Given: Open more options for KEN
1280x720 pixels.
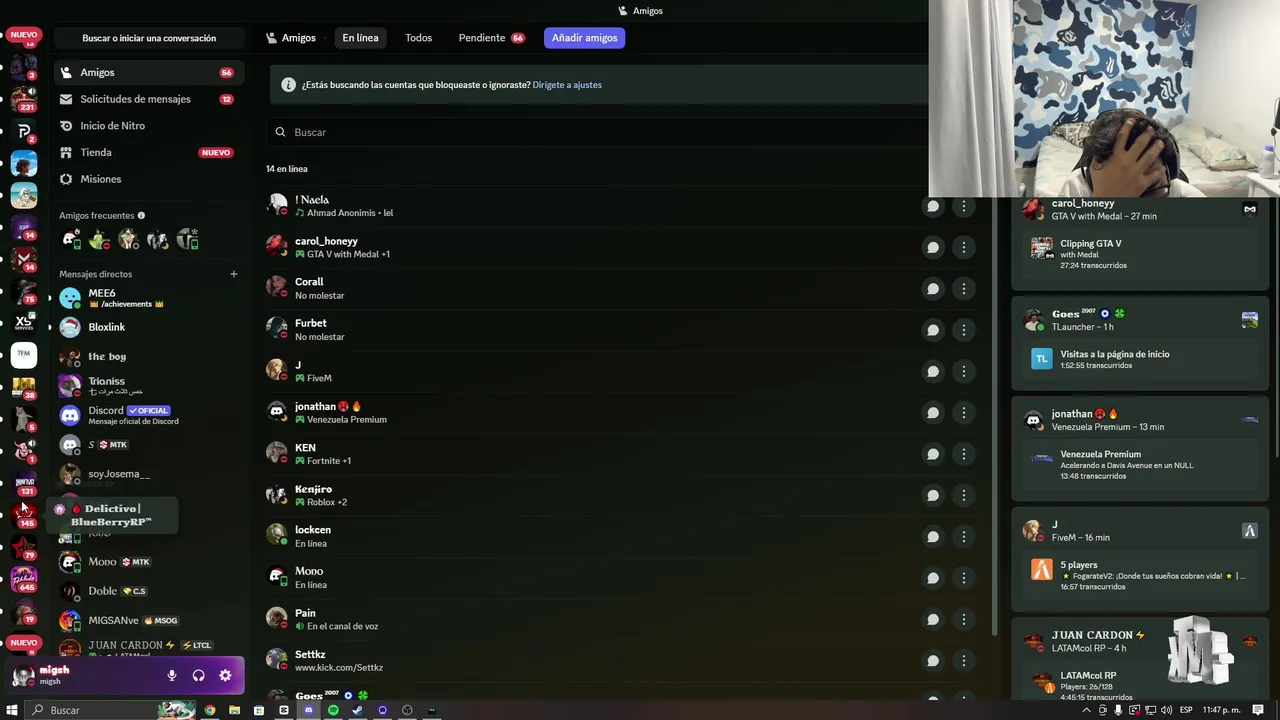Looking at the screenshot, I should (964, 454).
